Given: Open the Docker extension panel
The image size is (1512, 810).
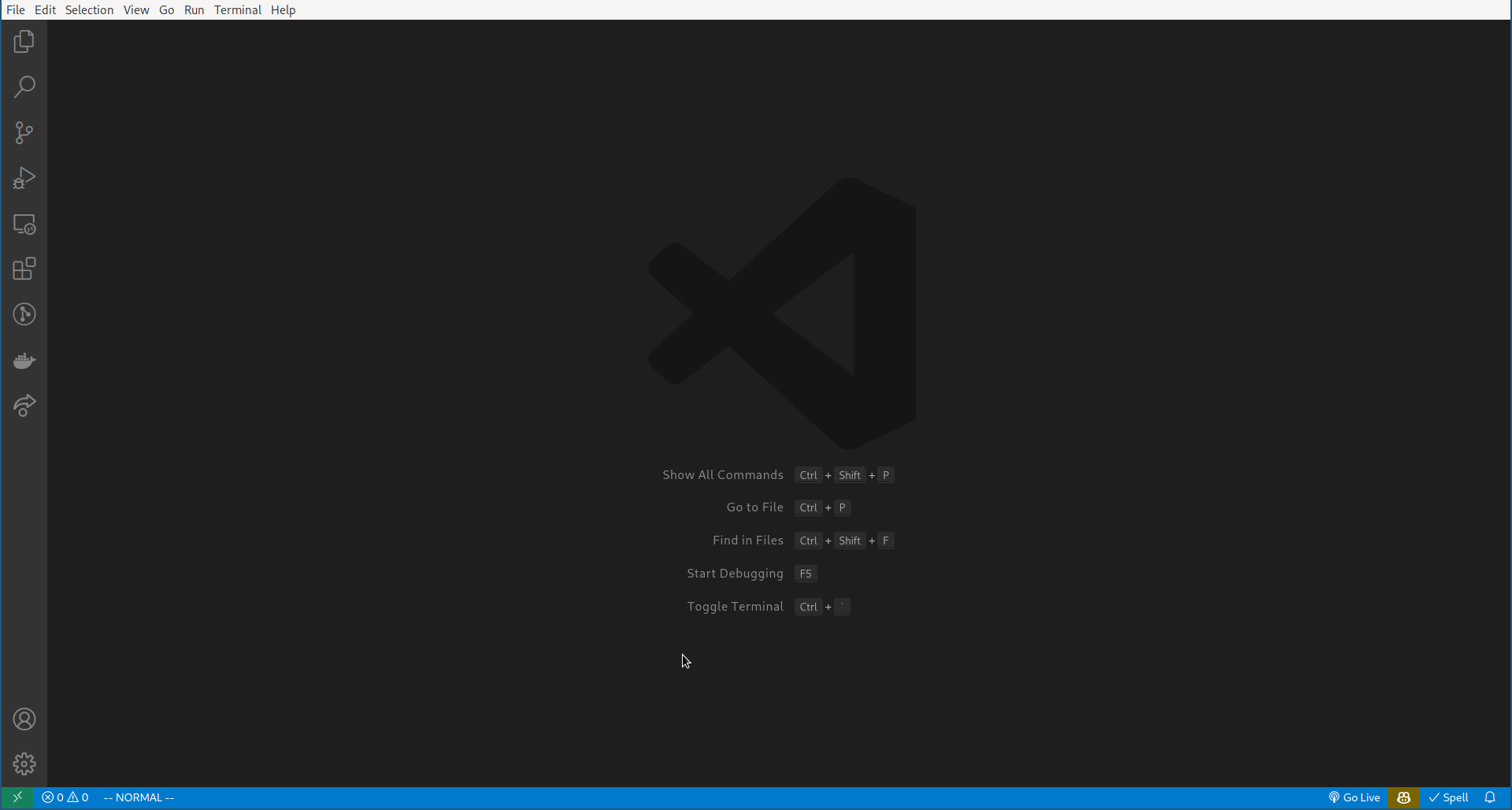Looking at the screenshot, I should (24, 361).
